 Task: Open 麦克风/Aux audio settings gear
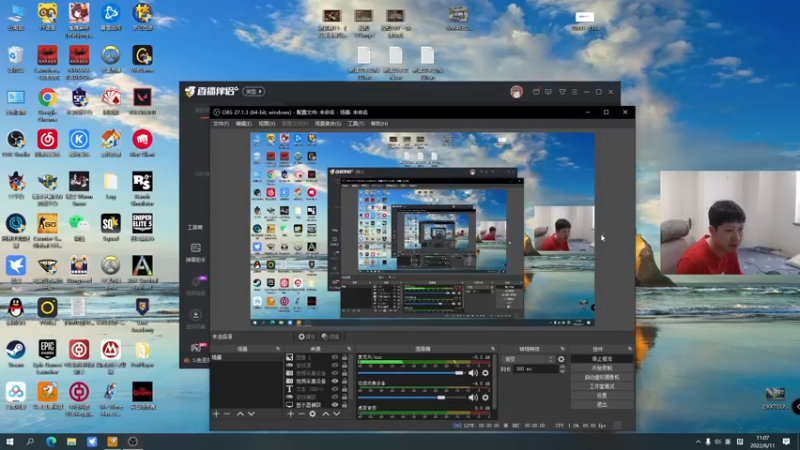coord(485,373)
